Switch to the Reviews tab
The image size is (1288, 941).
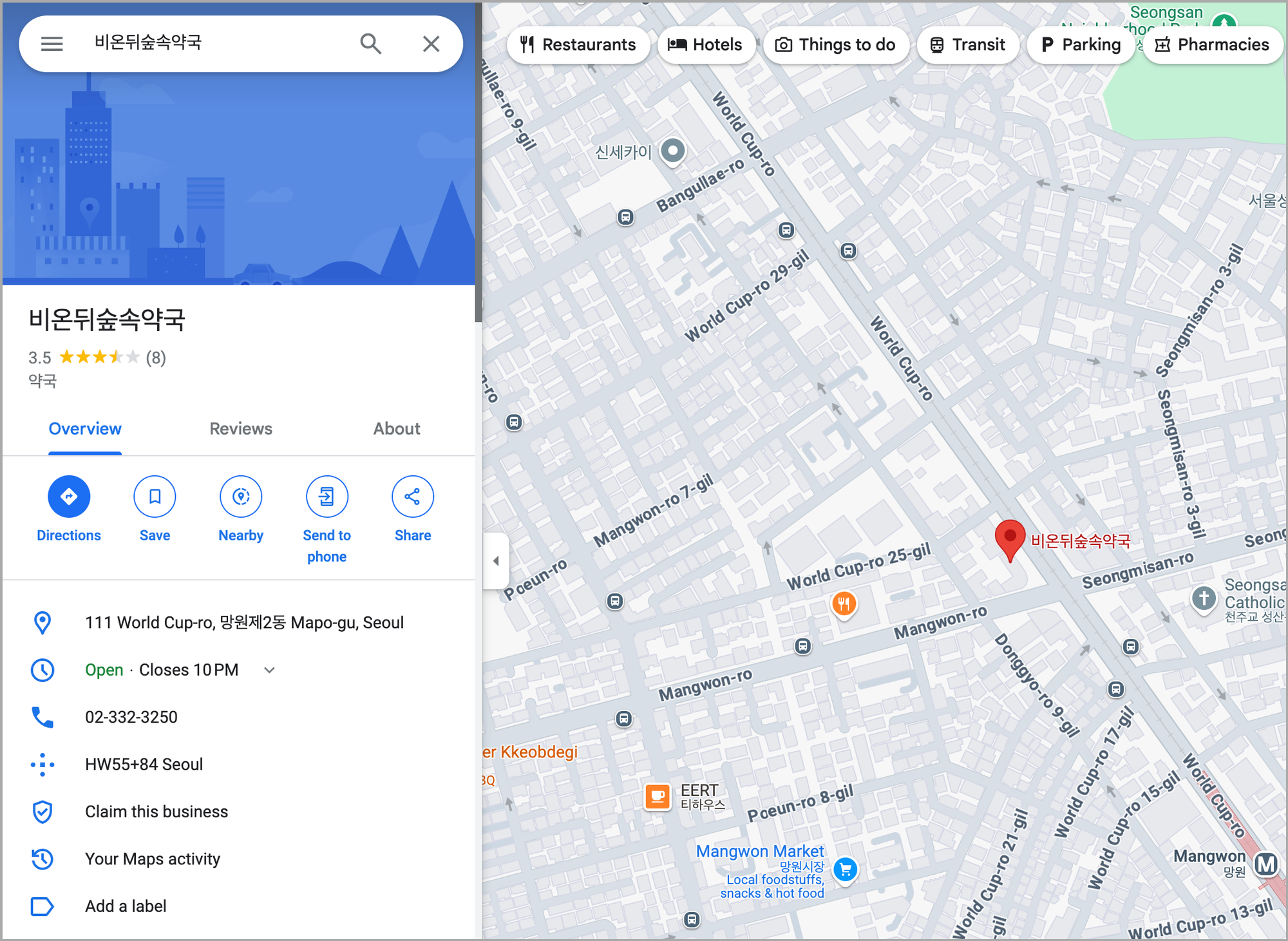point(241,429)
